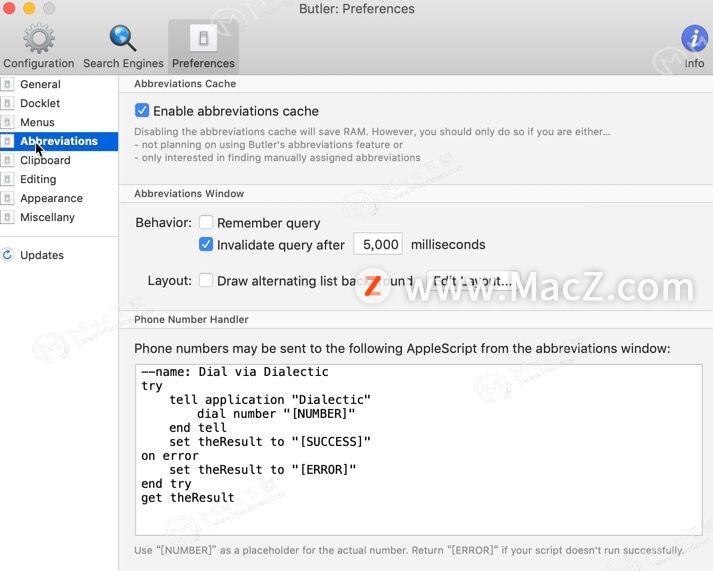Viewport: 713px width, 571px height.
Task: Select the Preferences switch toolbar icon
Action: (x=203, y=38)
